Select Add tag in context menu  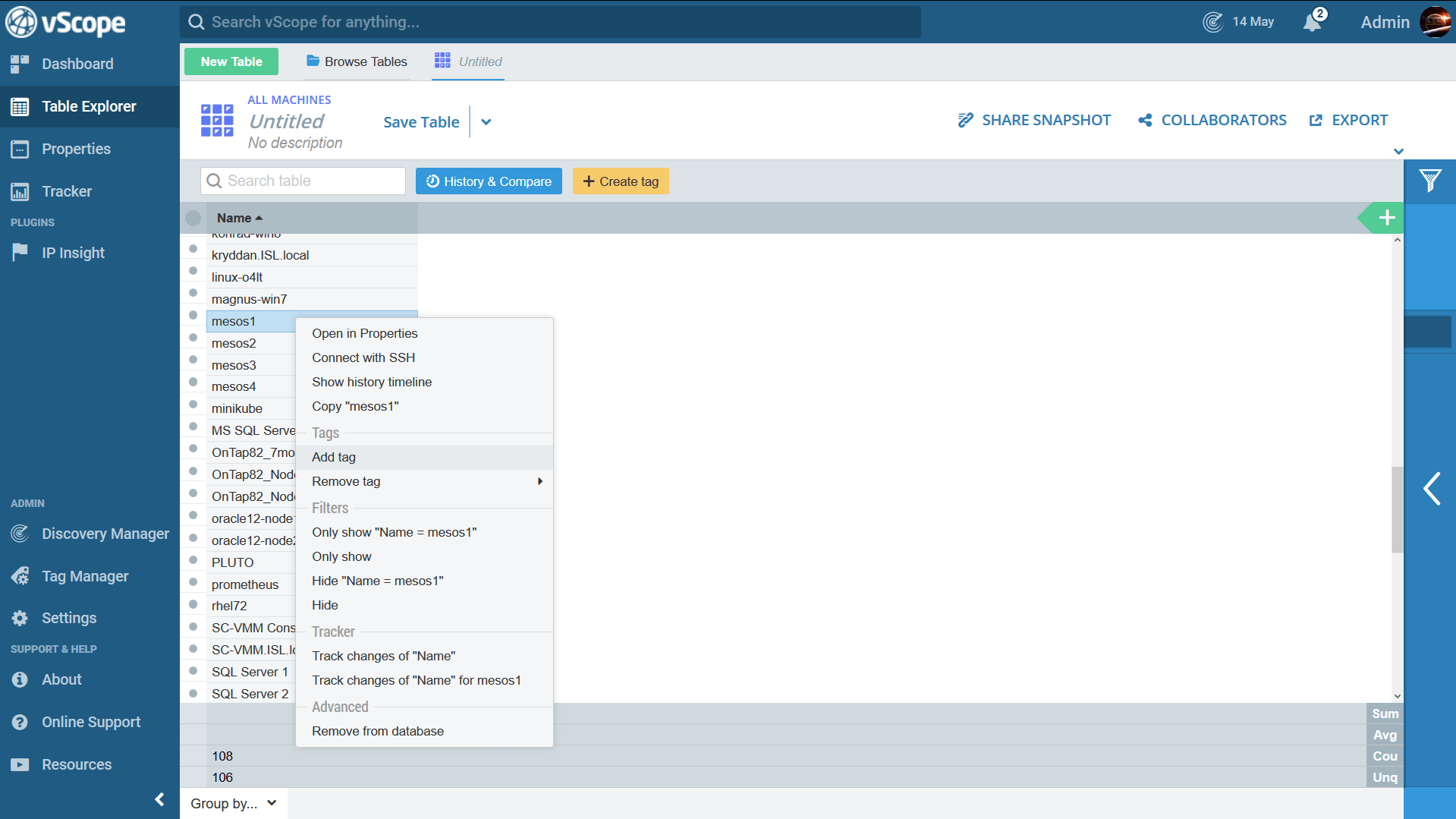pos(424,457)
